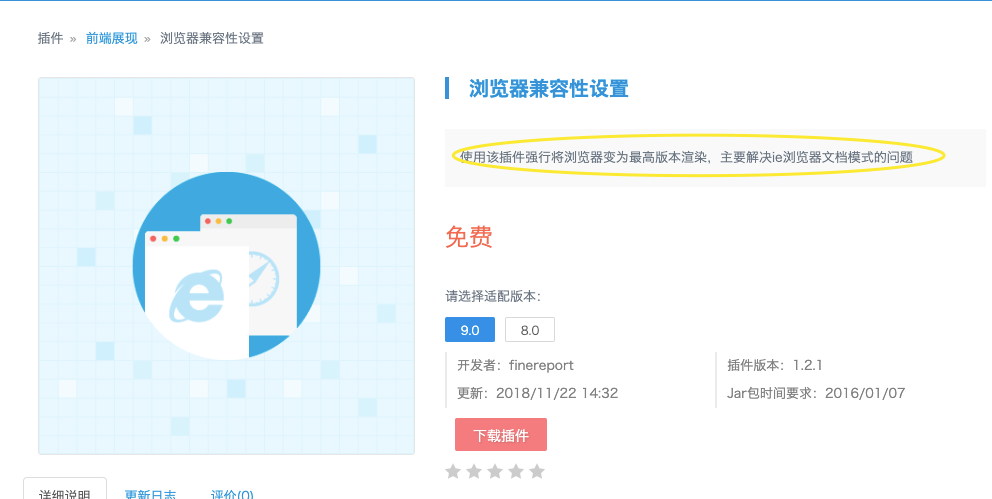Rate two stars
Viewport: 992px width, 499px height.
tap(474, 471)
